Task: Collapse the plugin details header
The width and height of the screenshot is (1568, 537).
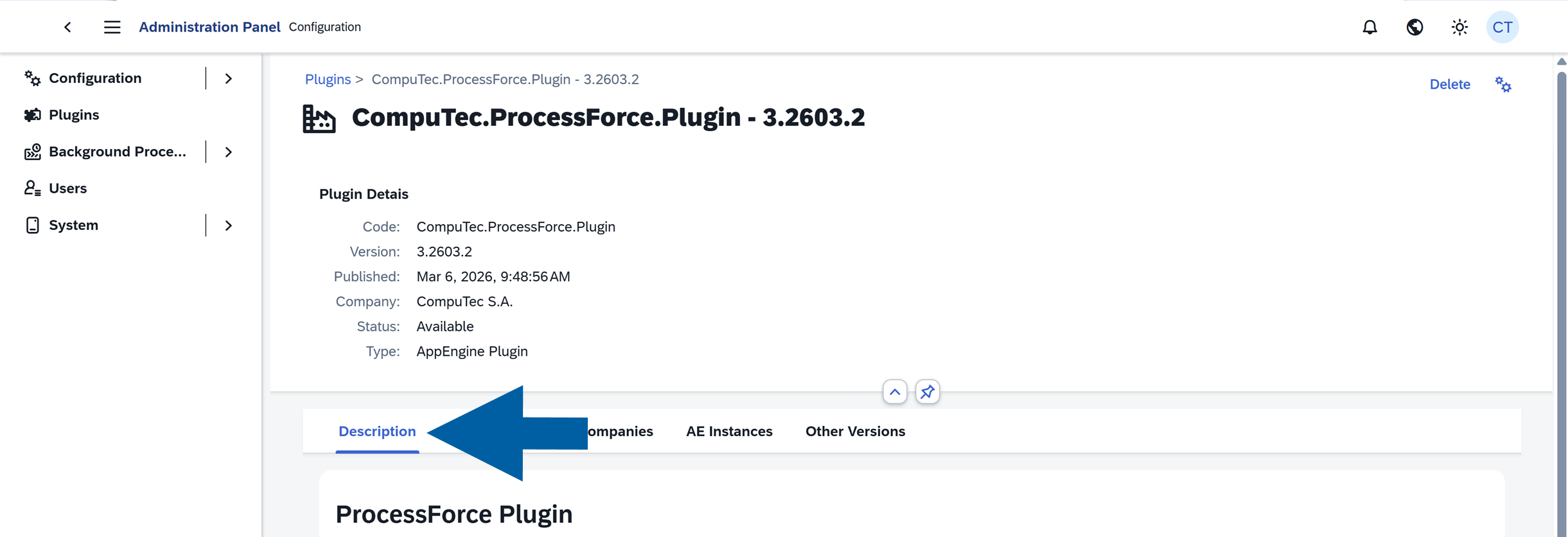Action: (895, 392)
